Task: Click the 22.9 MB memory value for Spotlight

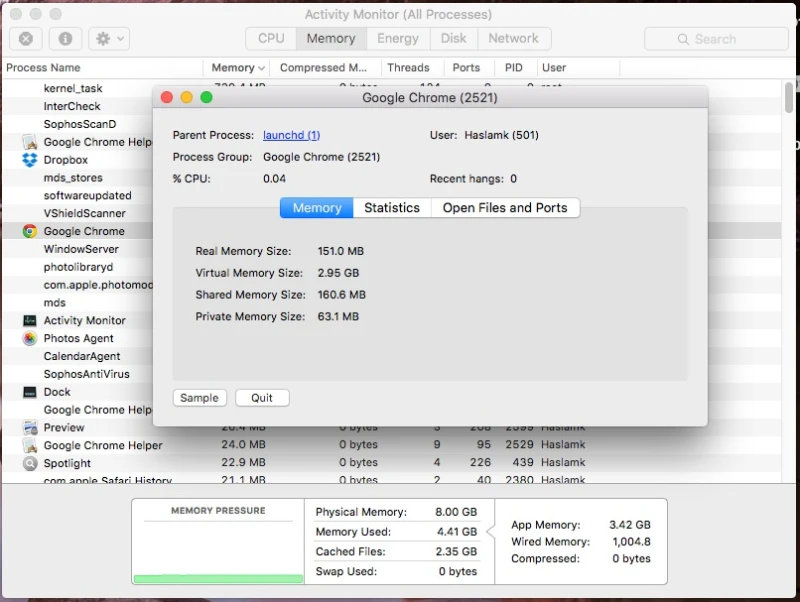Action: click(243, 462)
